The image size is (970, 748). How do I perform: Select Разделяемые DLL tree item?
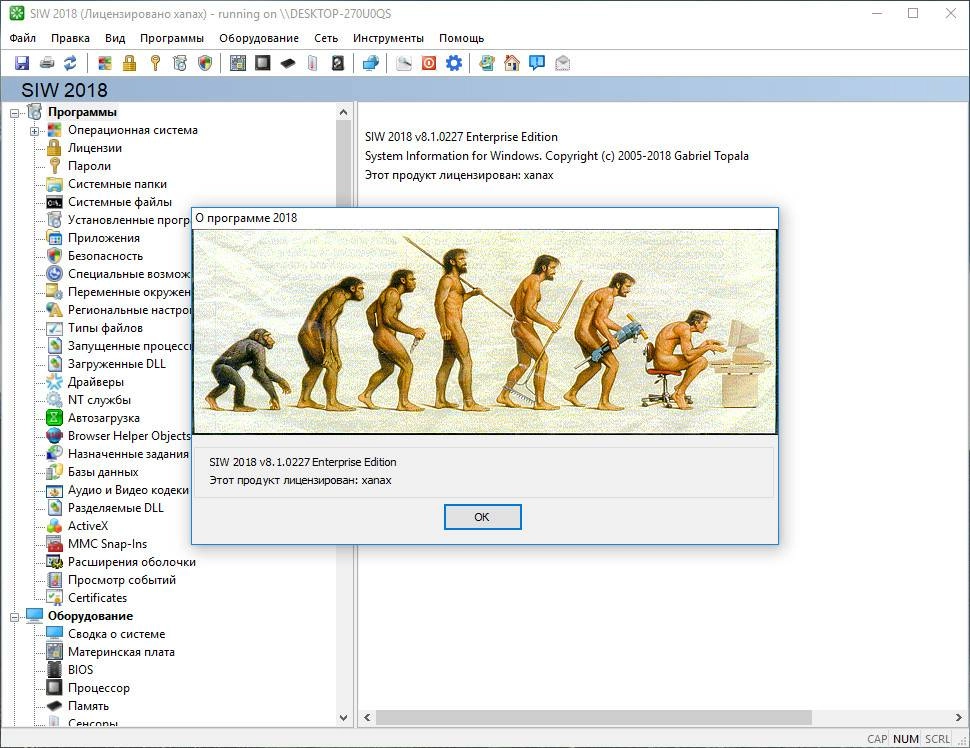tap(116, 508)
